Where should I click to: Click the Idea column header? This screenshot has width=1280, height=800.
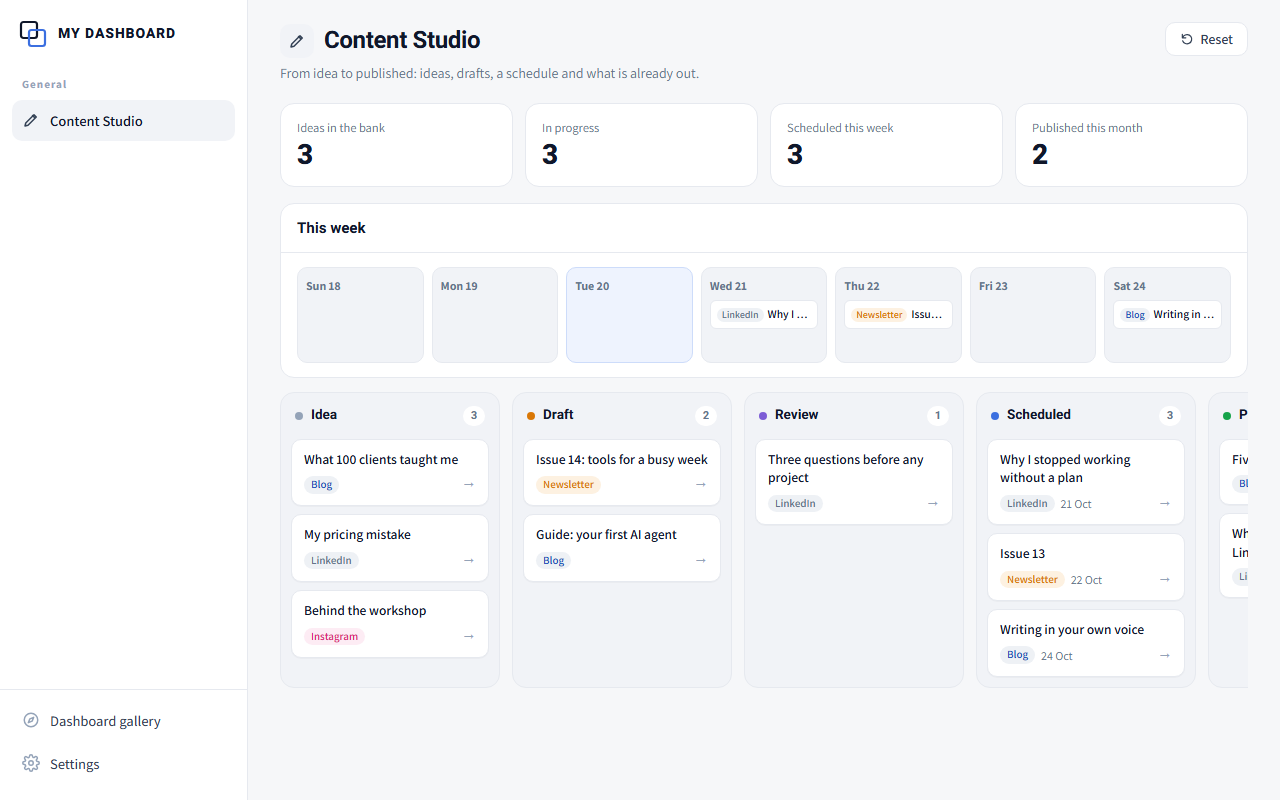click(390, 415)
